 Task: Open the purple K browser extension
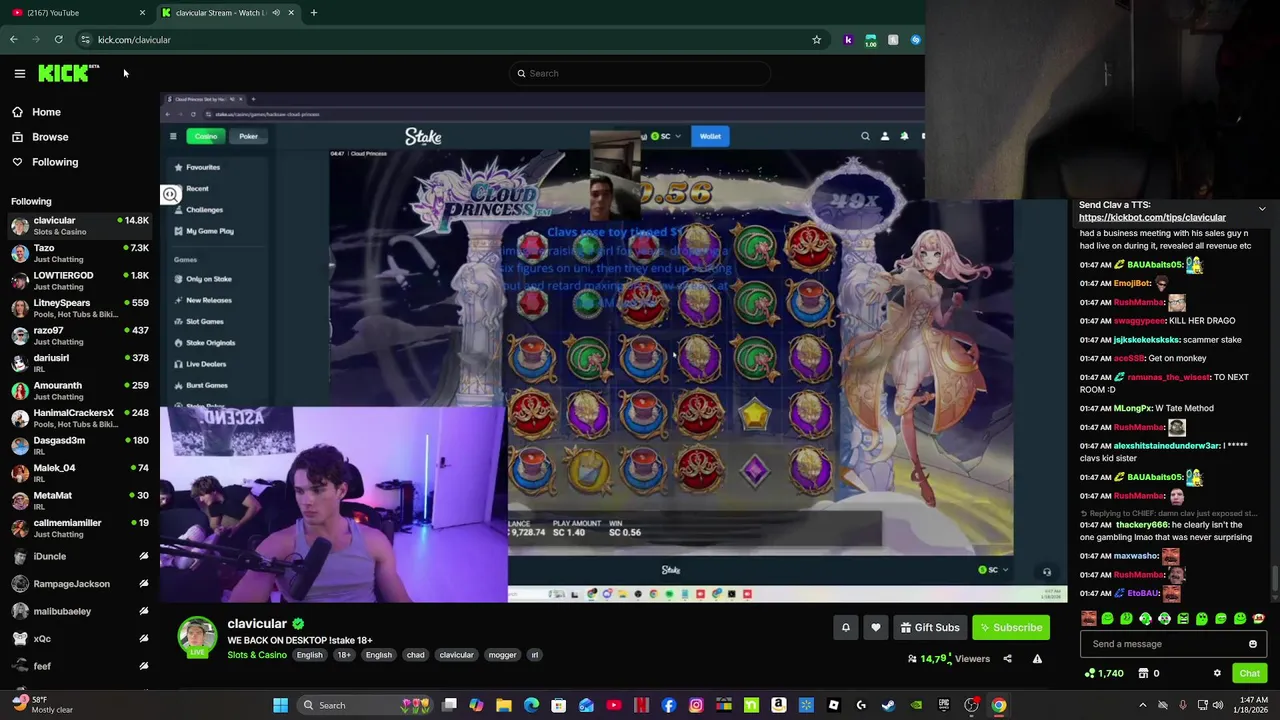pyautogui.click(x=848, y=40)
